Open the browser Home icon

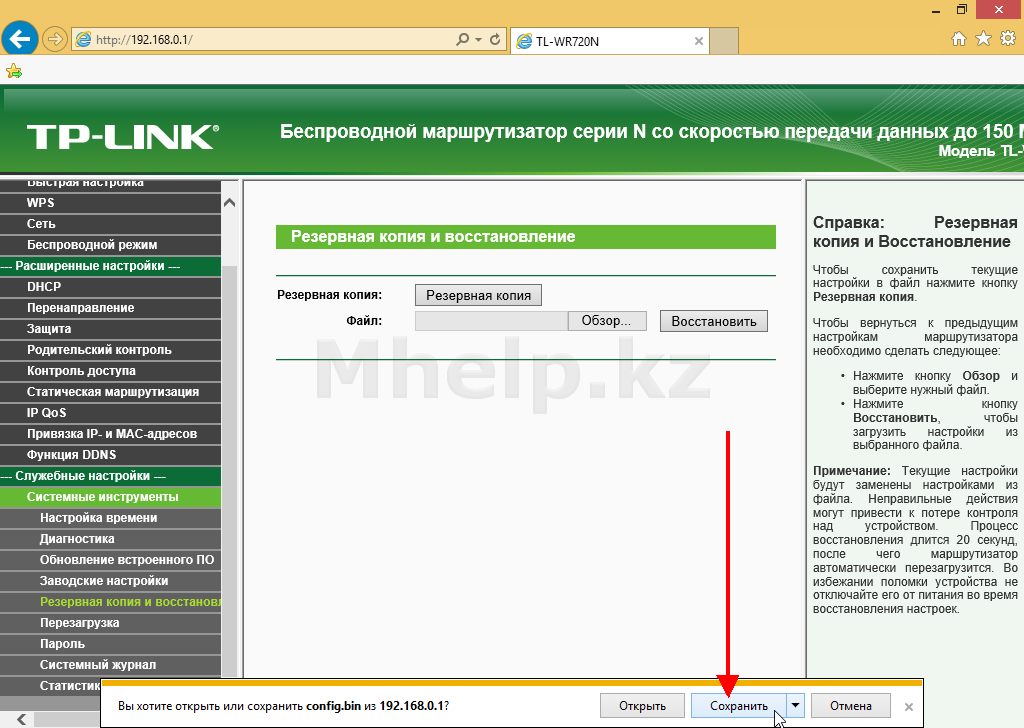[958, 39]
